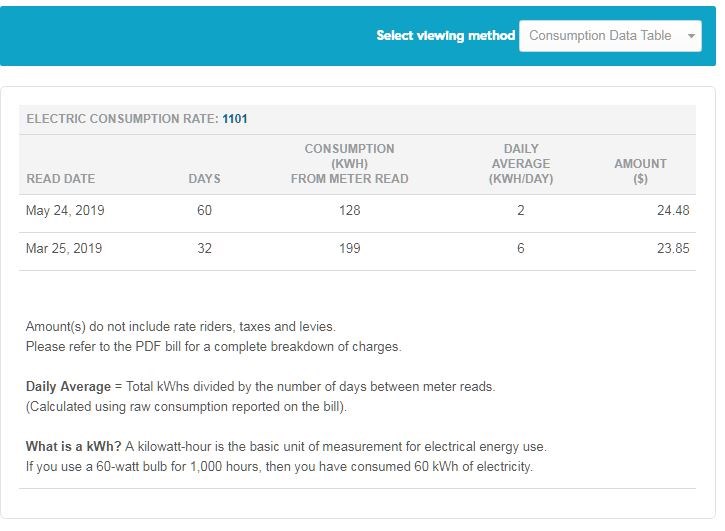Click the AMOUNT ($) column header
The width and height of the screenshot is (725, 531).
640,171
